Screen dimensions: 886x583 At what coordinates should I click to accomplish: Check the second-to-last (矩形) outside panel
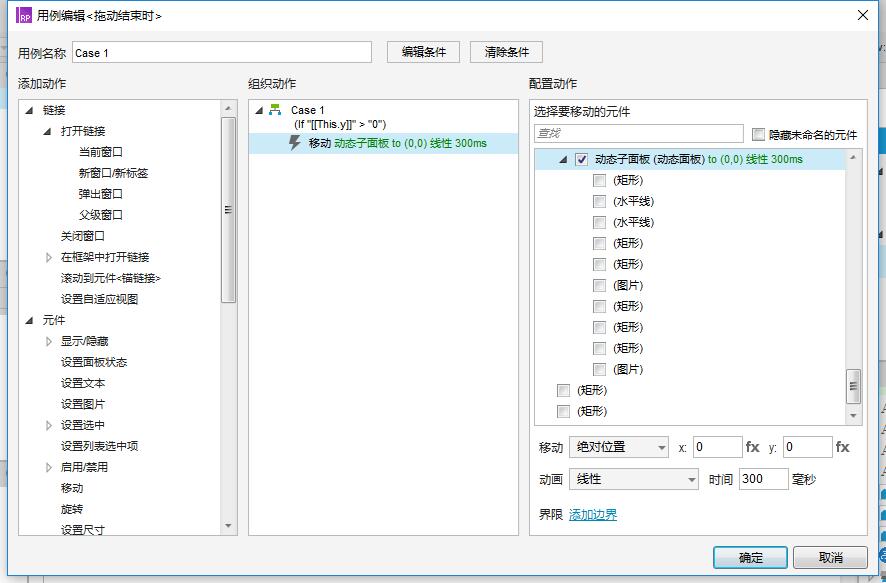[563, 390]
